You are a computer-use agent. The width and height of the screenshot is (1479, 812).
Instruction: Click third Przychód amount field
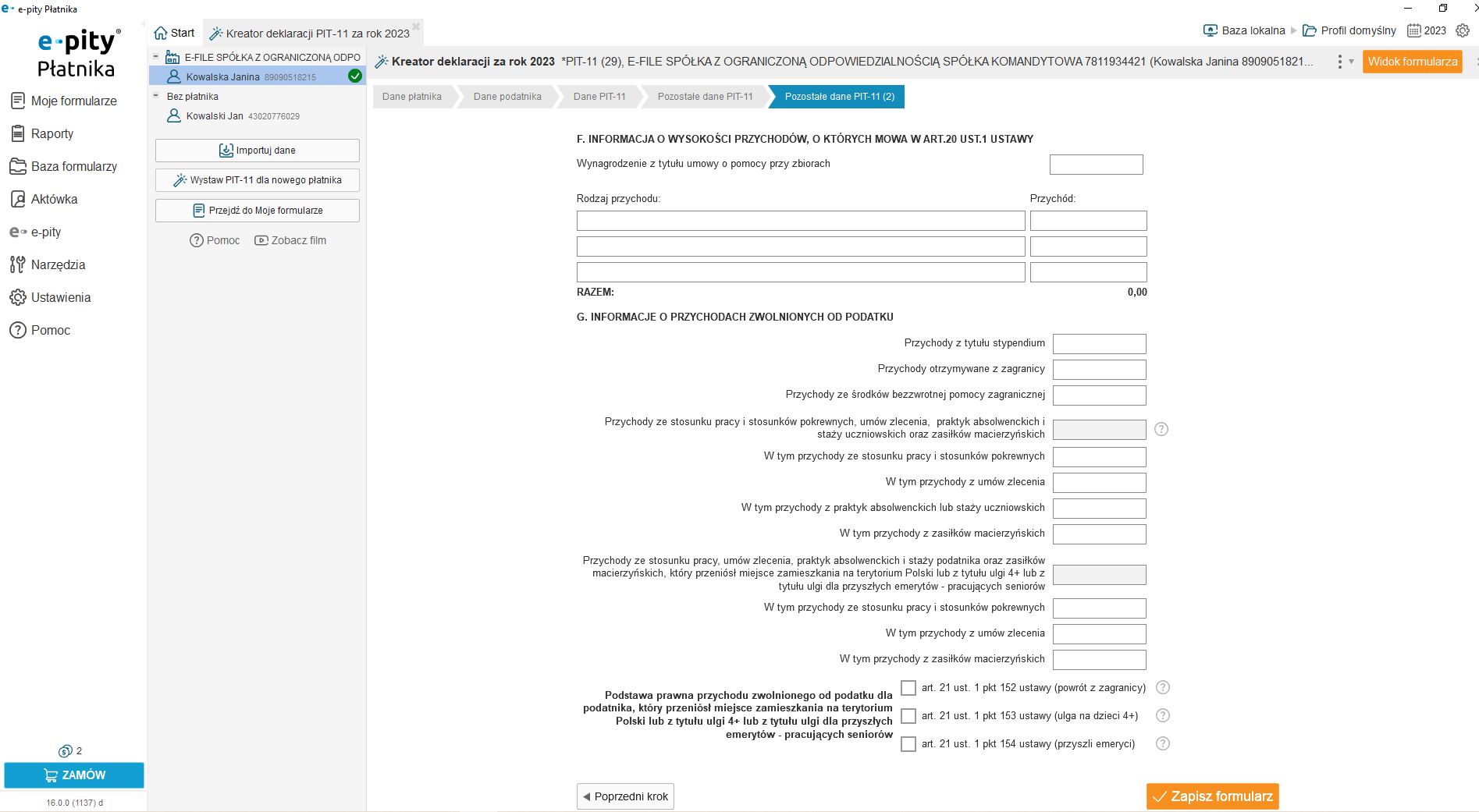(1089, 272)
